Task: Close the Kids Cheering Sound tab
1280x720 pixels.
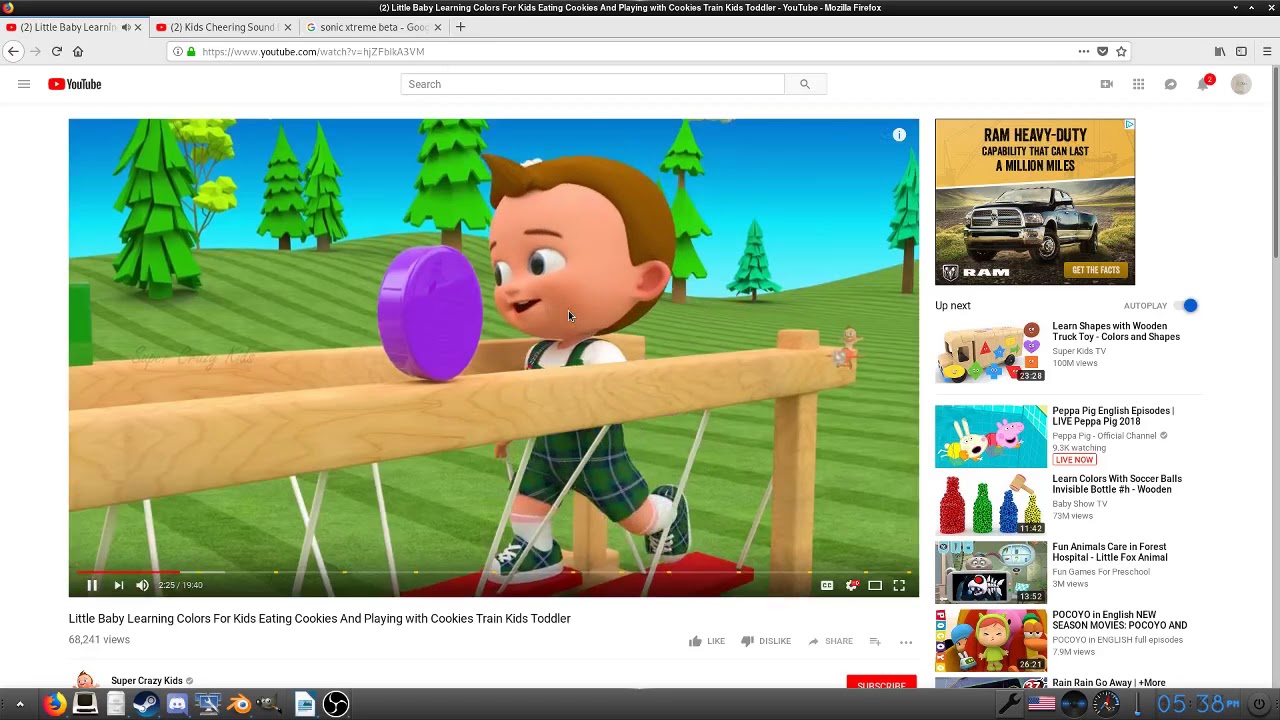Action: tap(287, 27)
